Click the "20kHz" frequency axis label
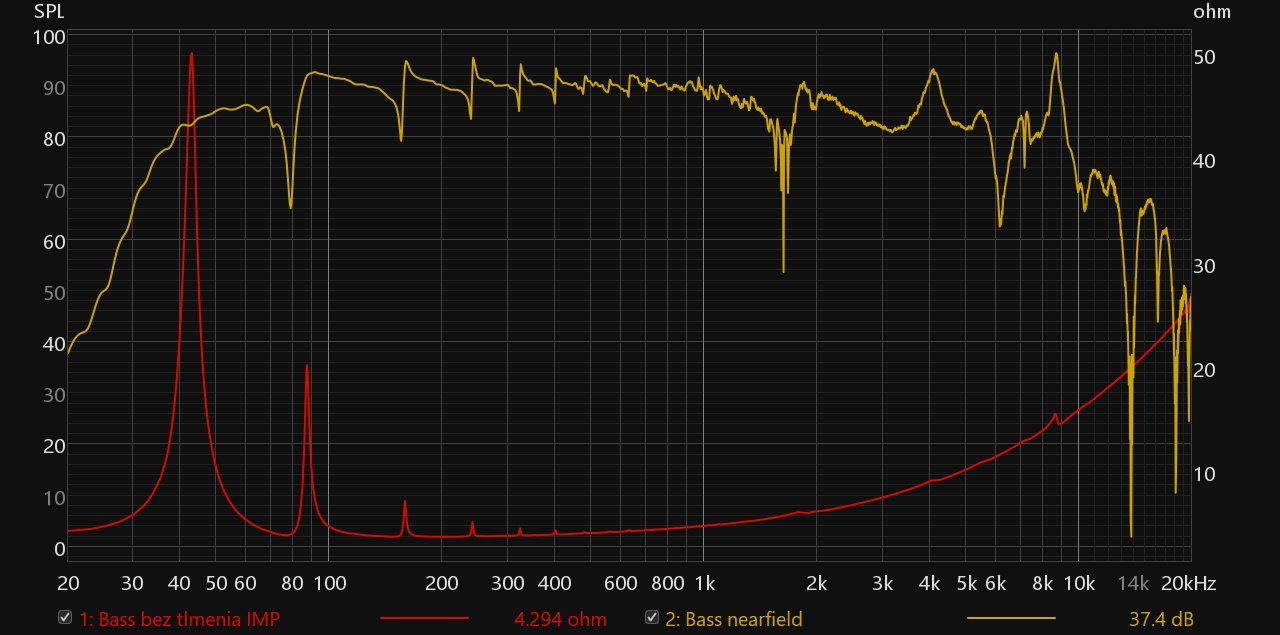Viewport: 1280px width, 635px height. pyautogui.click(x=1188, y=583)
